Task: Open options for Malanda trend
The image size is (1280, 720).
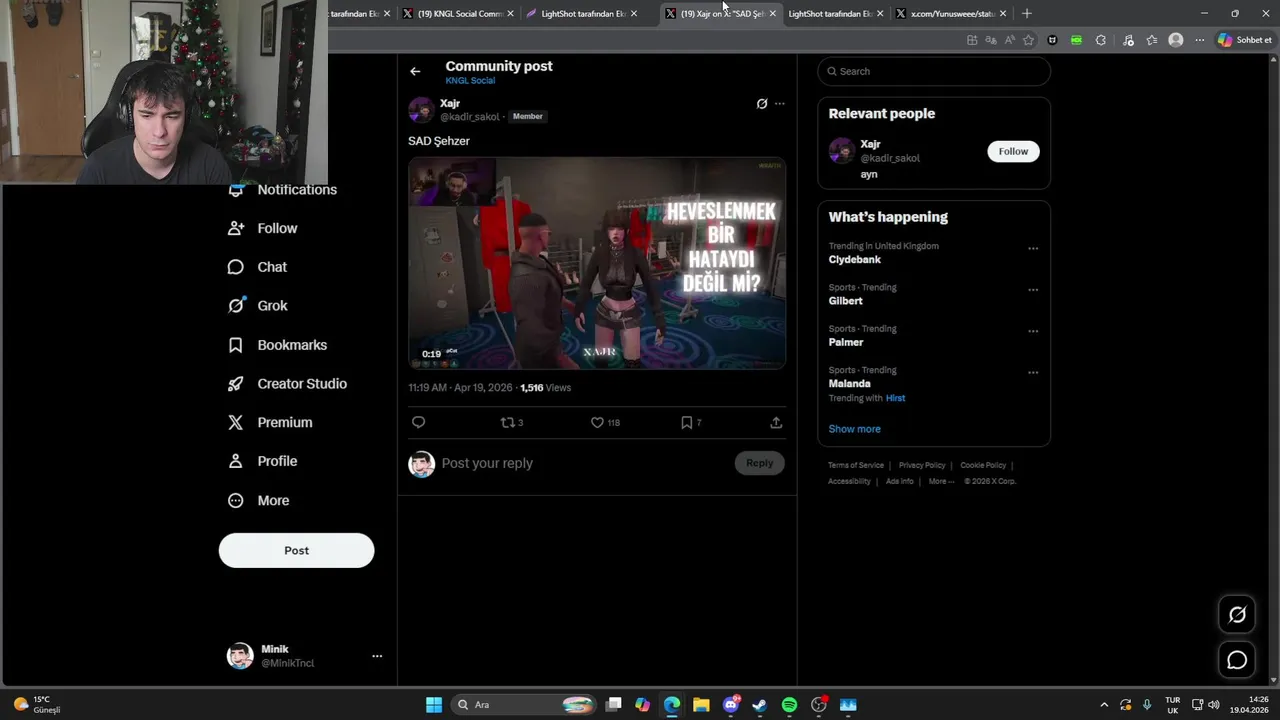Action: [1033, 372]
